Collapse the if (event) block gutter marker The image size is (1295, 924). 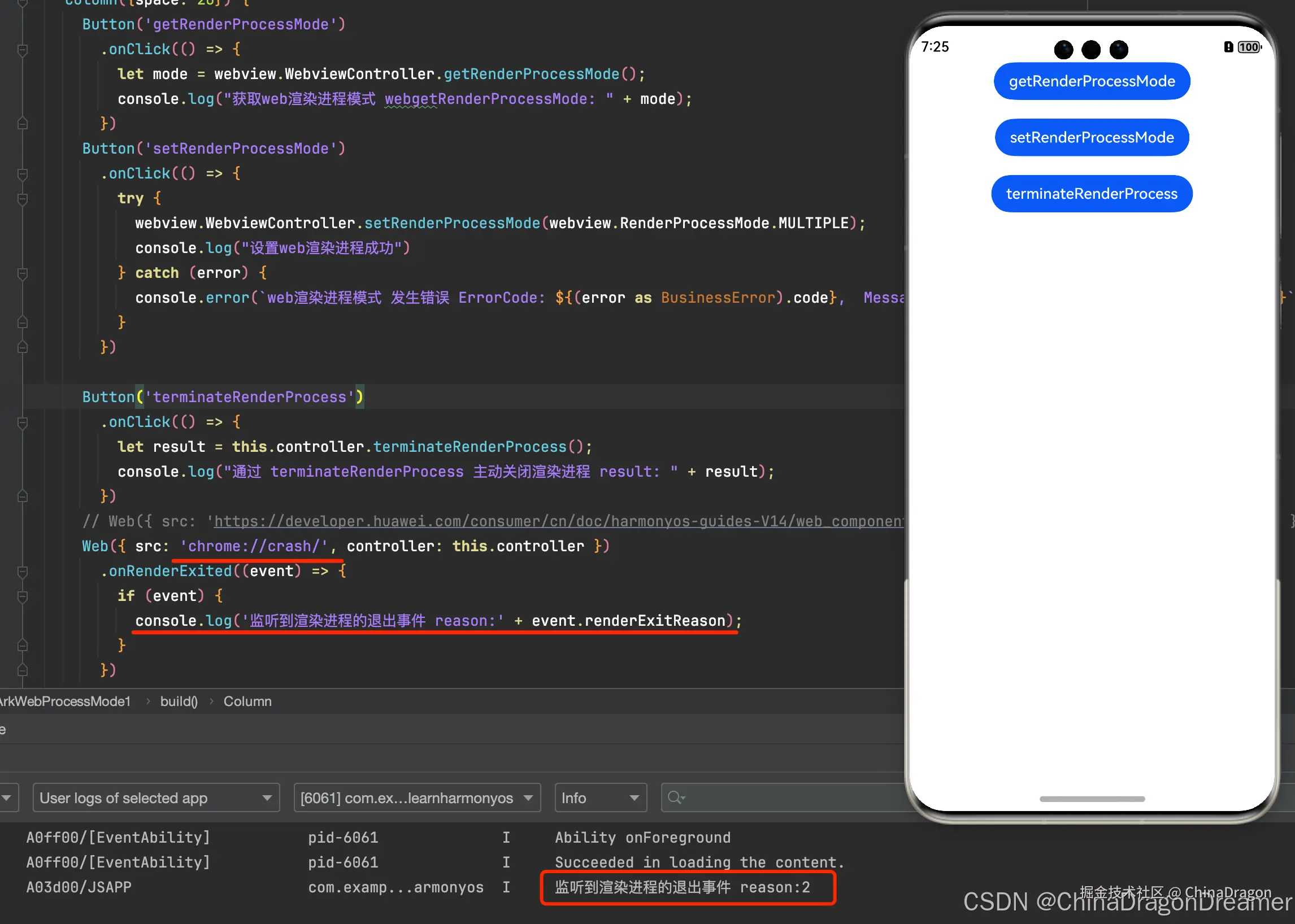pos(23,597)
